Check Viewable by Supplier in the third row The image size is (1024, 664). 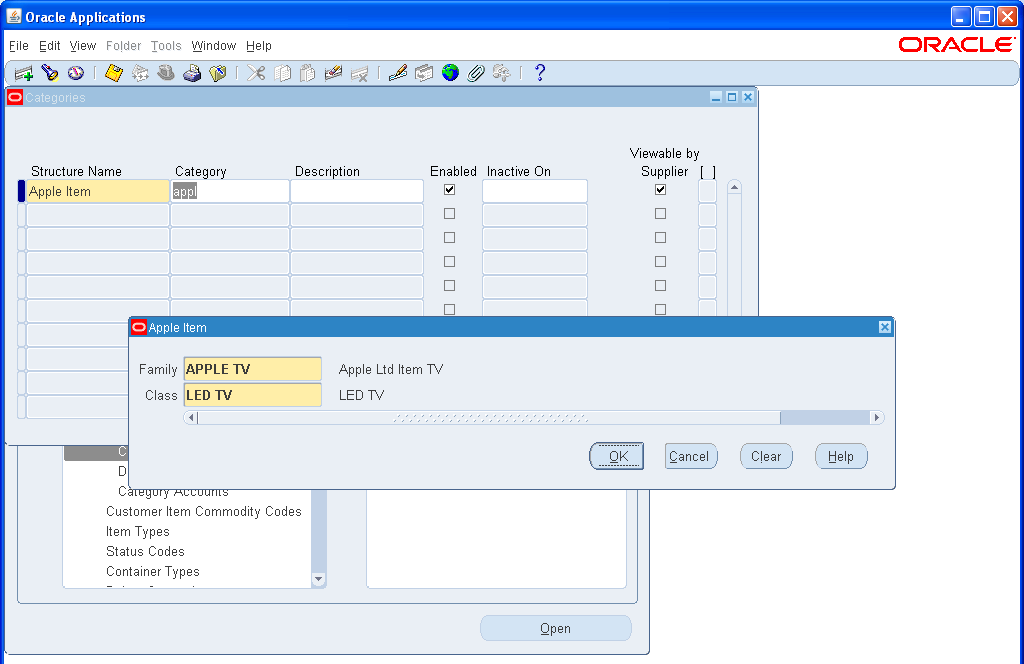(x=660, y=238)
